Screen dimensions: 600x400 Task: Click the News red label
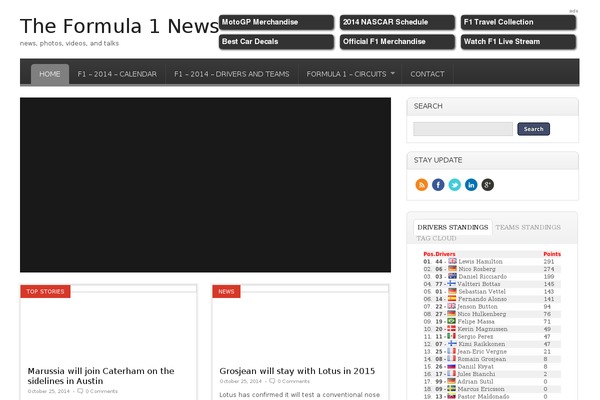[x=226, y=291]
